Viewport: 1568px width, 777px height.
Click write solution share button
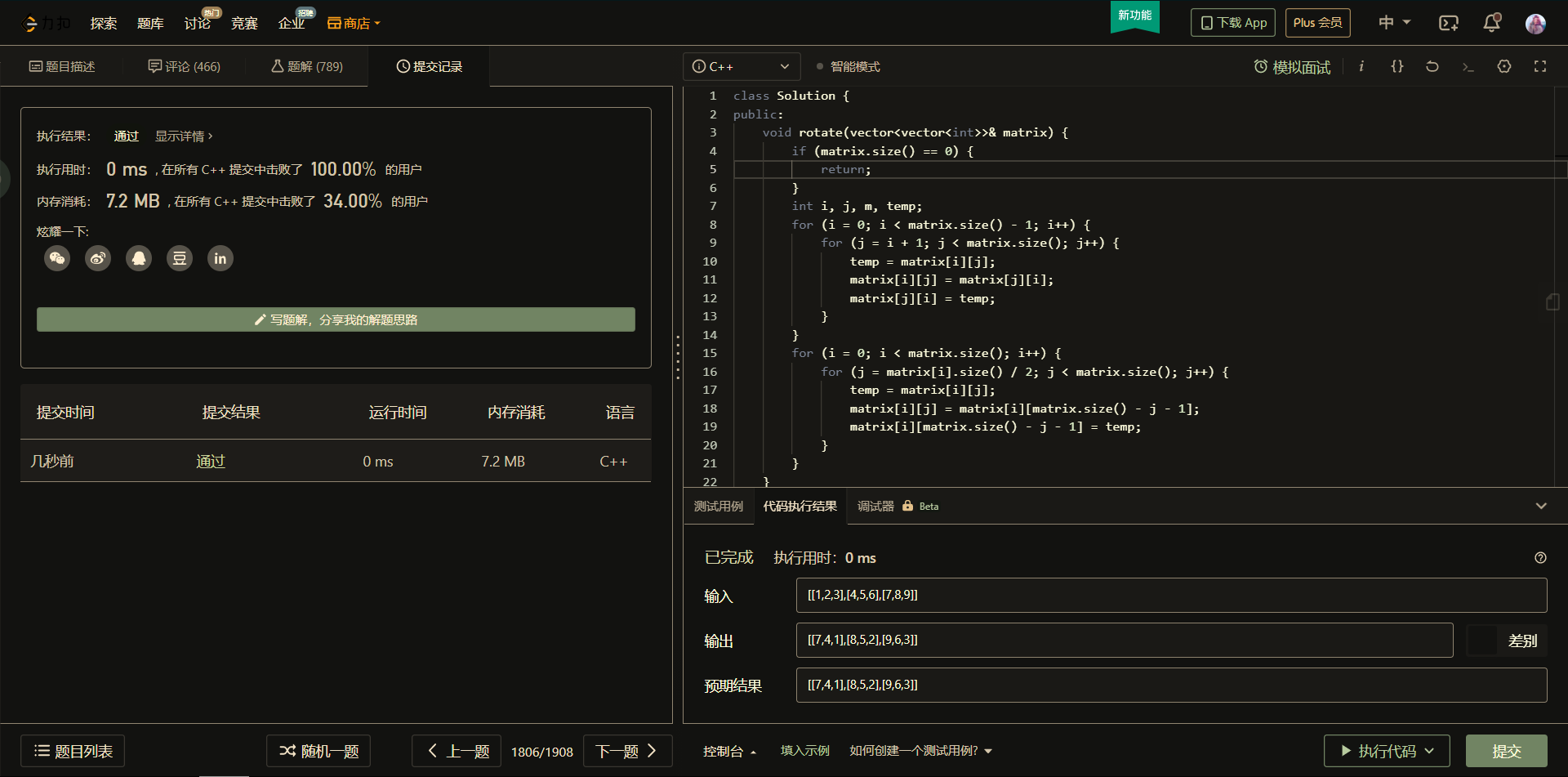[336, 319]
